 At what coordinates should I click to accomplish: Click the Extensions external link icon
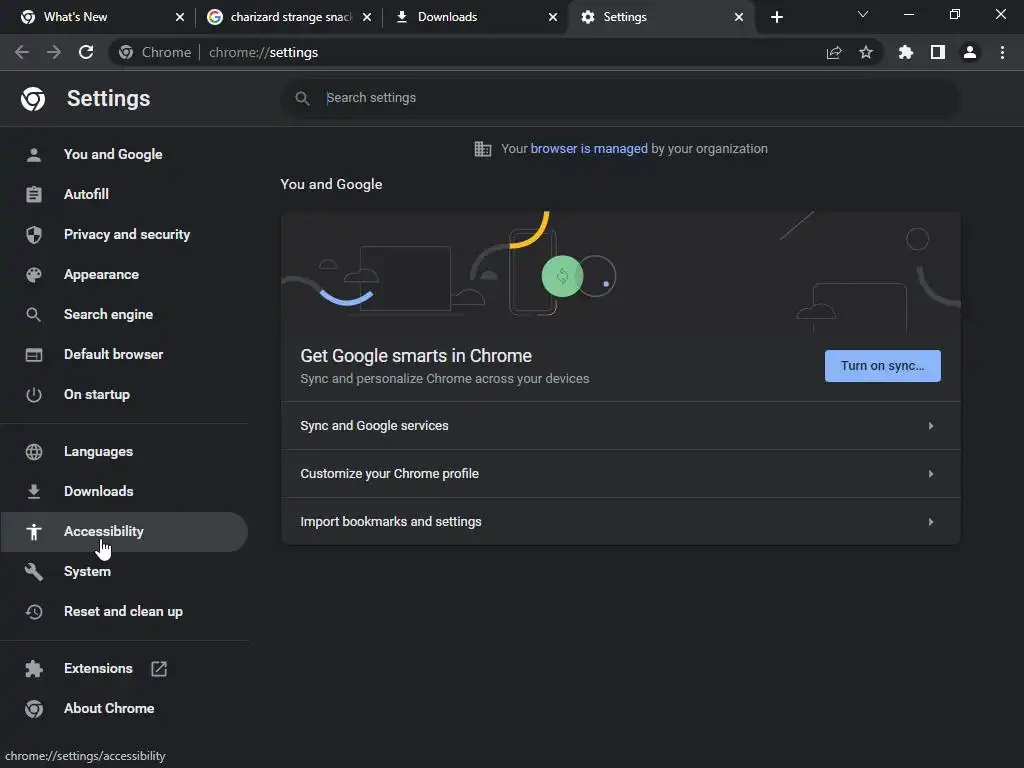[x=159, y=669]
